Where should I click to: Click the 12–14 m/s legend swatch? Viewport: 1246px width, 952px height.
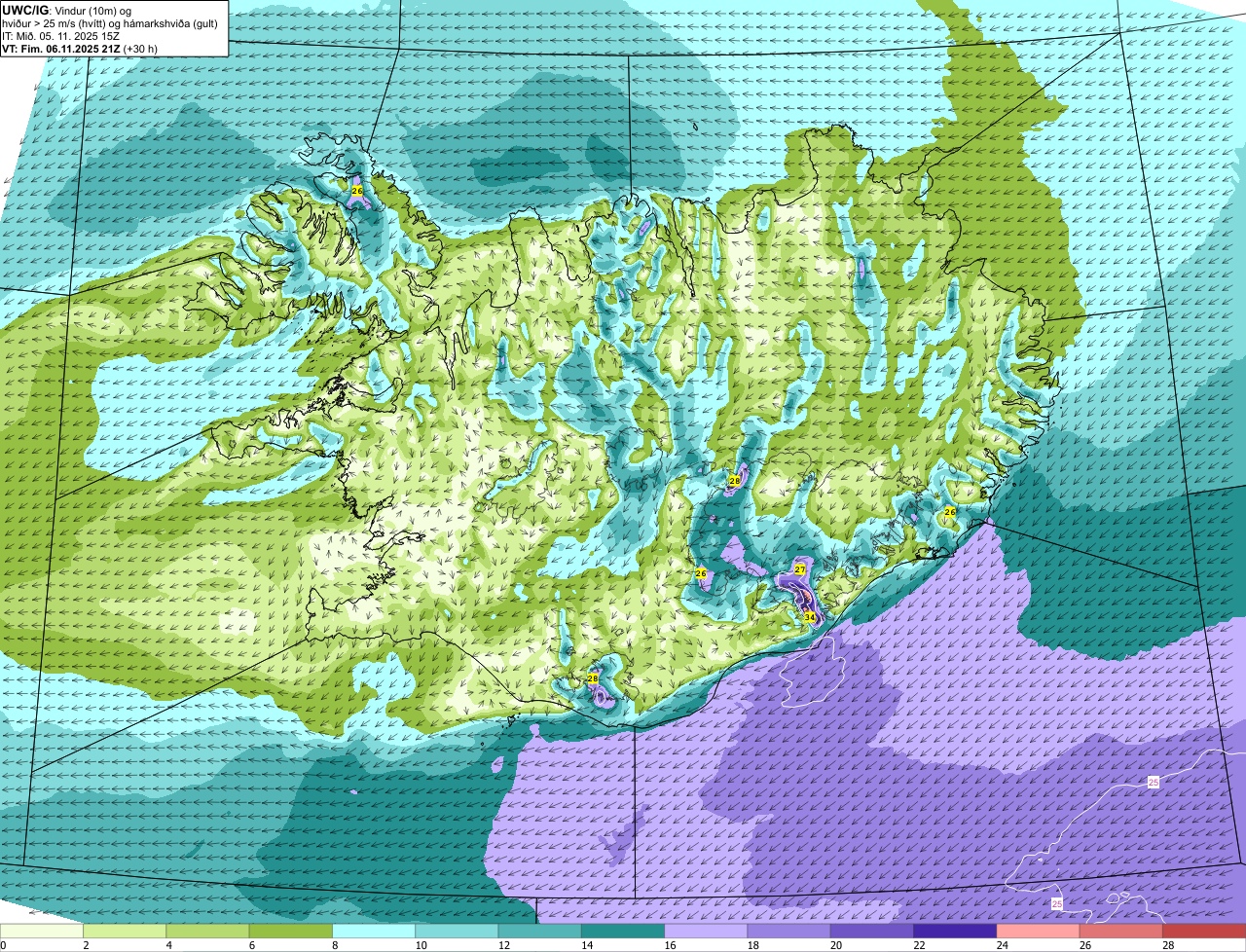click(x=540, y=932)
